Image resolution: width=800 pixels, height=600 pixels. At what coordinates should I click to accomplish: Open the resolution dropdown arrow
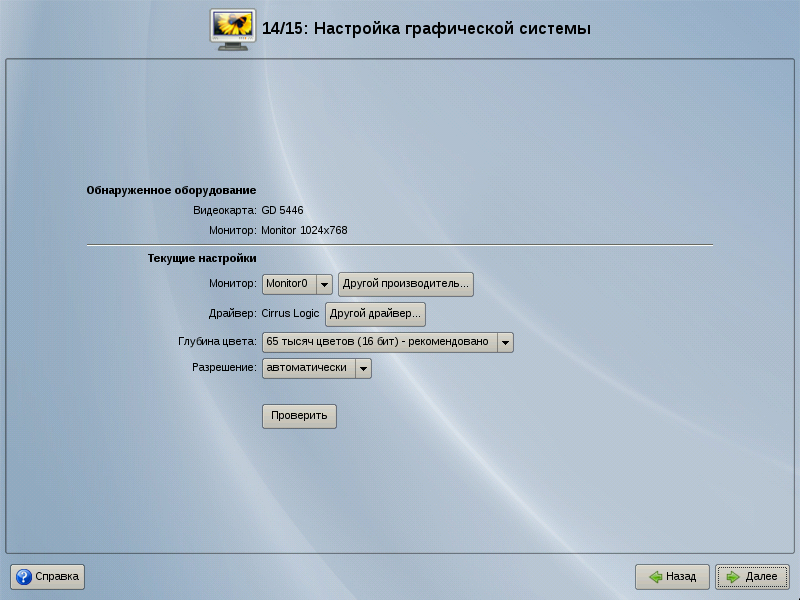point(363,369)
